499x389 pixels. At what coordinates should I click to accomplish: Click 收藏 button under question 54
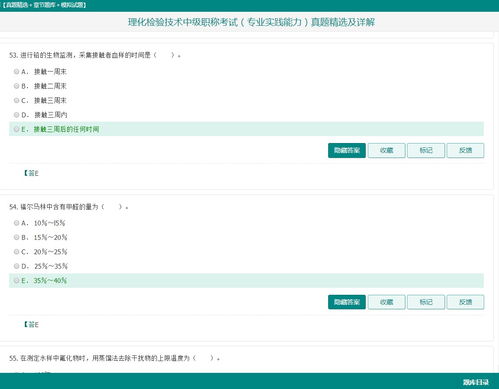click(x=387, y=302)
